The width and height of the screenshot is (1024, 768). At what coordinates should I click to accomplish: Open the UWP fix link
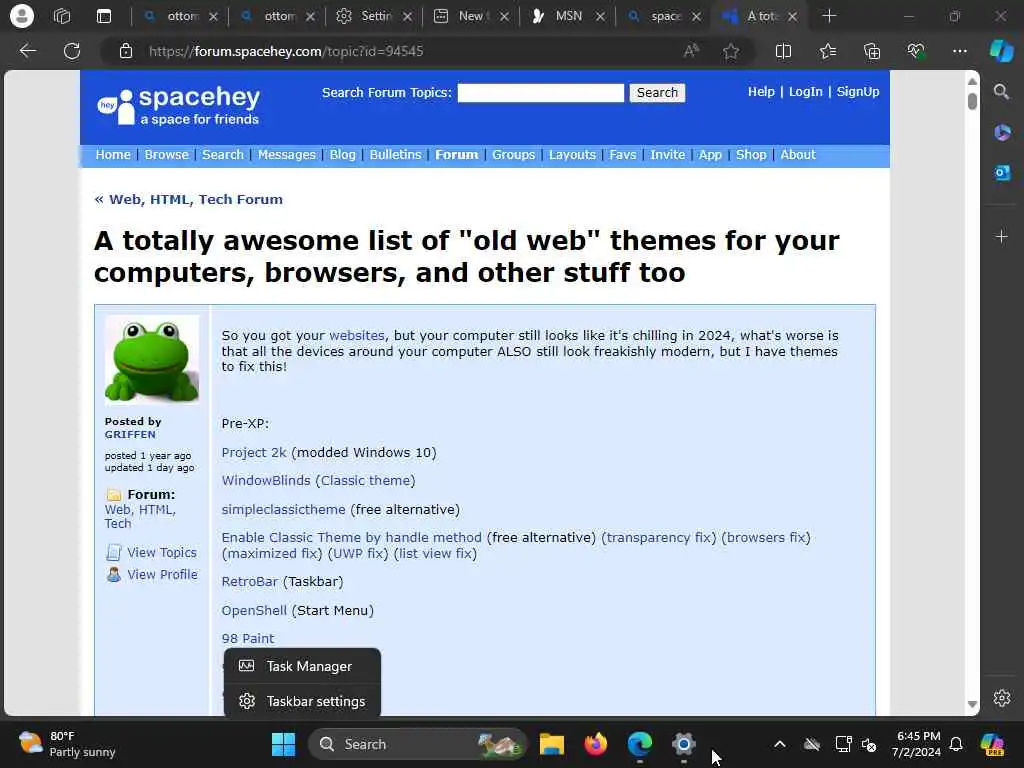[360, 554]
